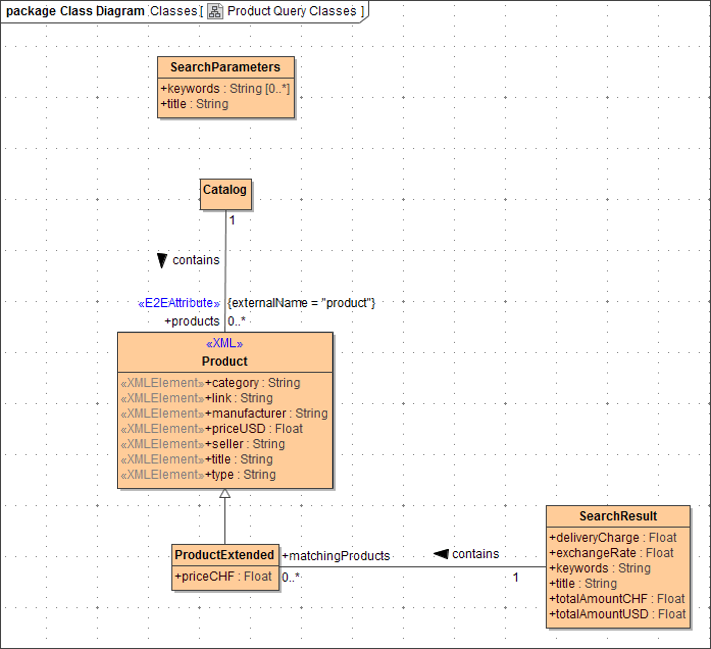Screen dimensions: 711x649
Task: Click the +keywords : String [0..*] attribute
Action: pos(225,88)
